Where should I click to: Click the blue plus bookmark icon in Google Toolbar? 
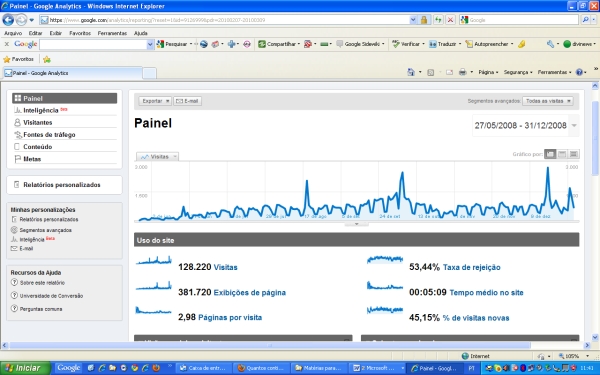click(231, 44)
